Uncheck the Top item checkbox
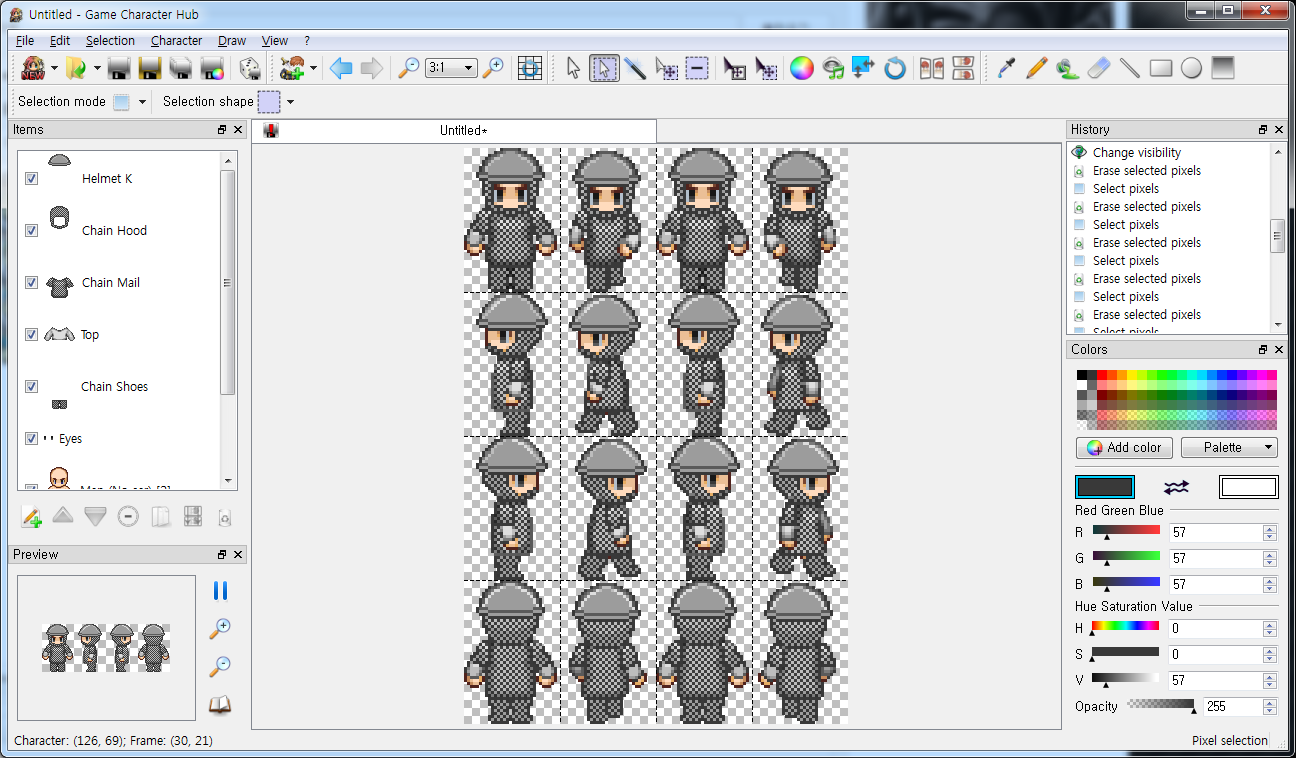1296x758 pixels. (32, 334)
